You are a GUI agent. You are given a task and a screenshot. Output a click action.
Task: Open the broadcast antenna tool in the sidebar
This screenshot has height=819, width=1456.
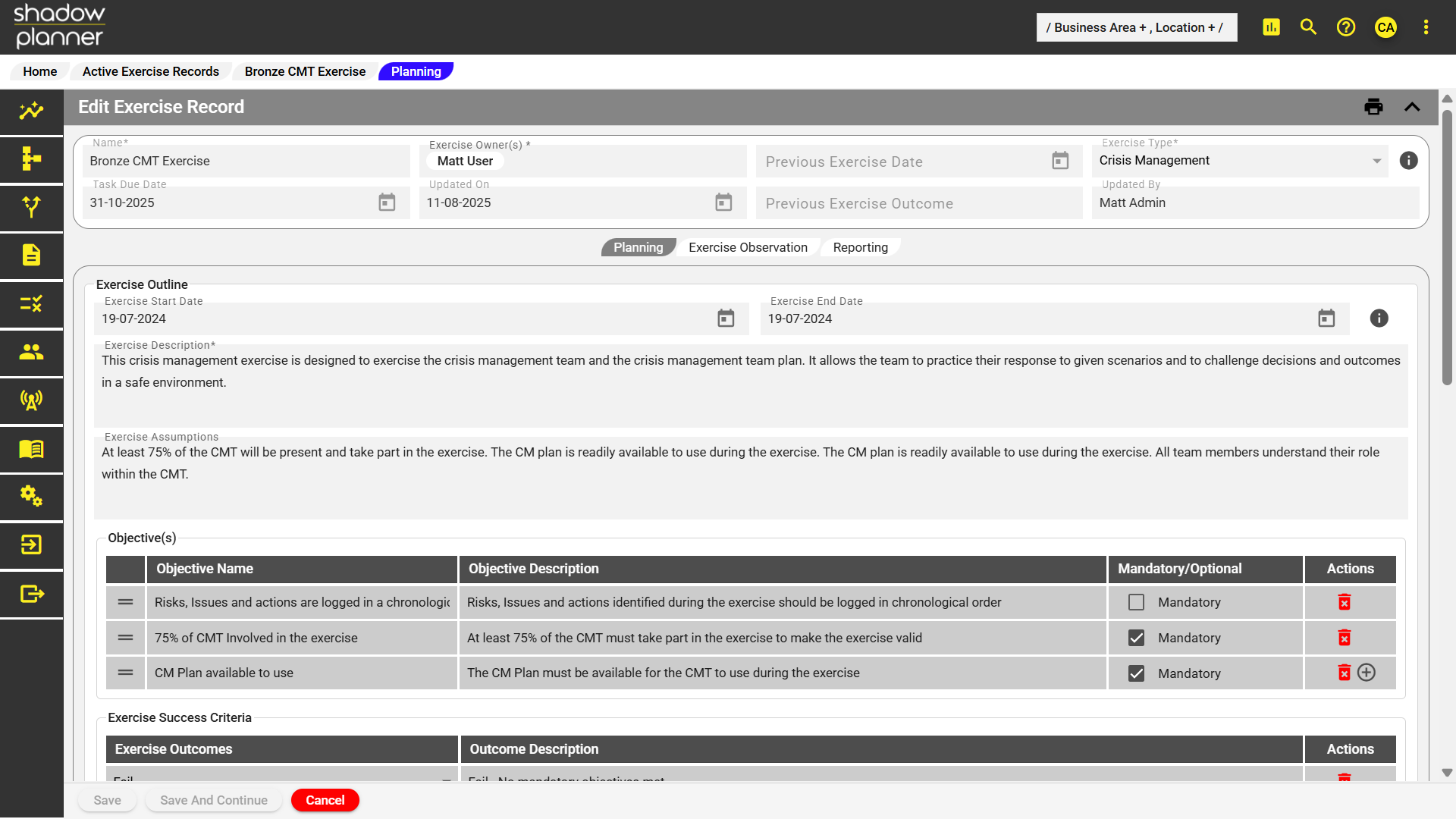(x=30, y=401)
